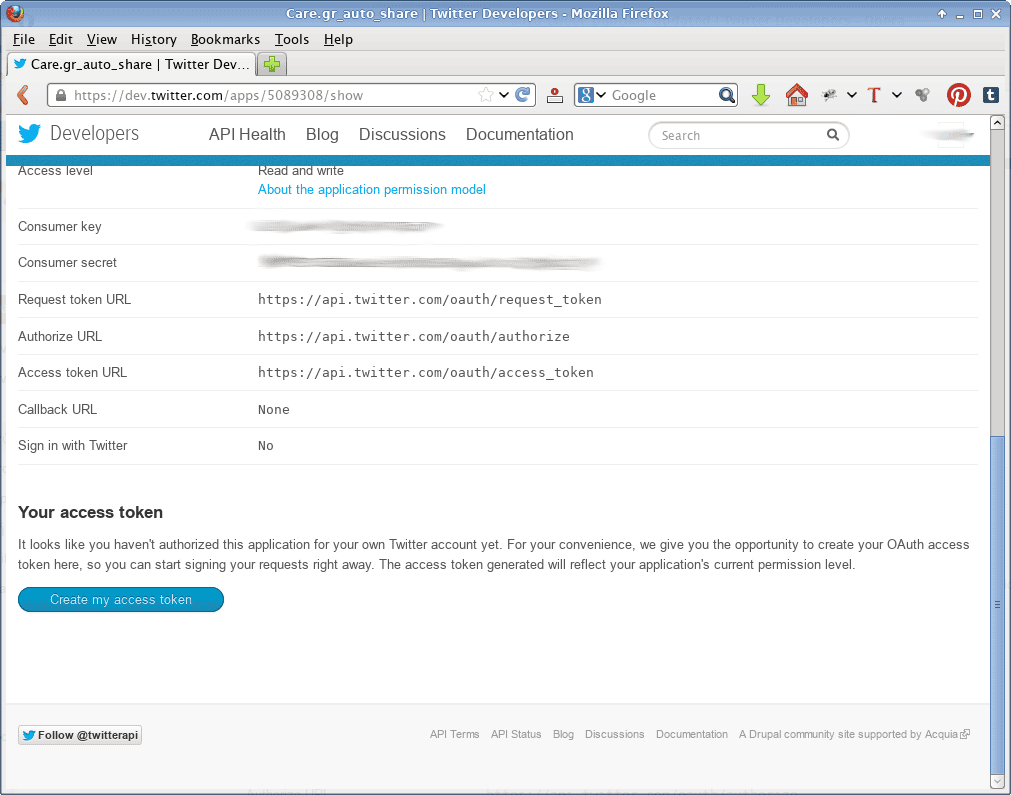Viewport: 1011px width, 795px height.
Task: Expand dropdown next to bug icon
Action: [852, 95]
